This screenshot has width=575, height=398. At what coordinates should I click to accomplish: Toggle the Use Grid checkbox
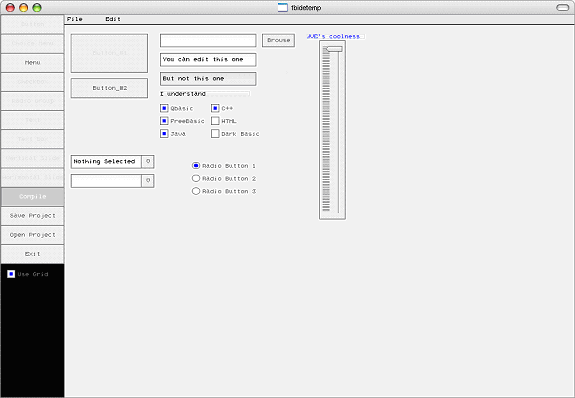(x=11, y=274)
